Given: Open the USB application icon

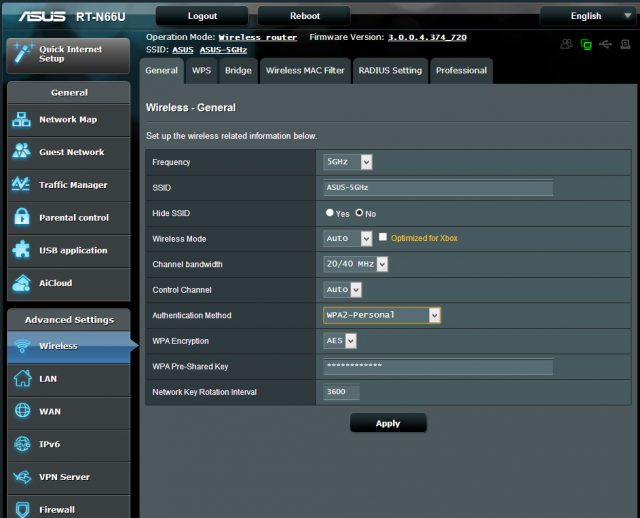Looking at the screenshot, I should 22,251.
